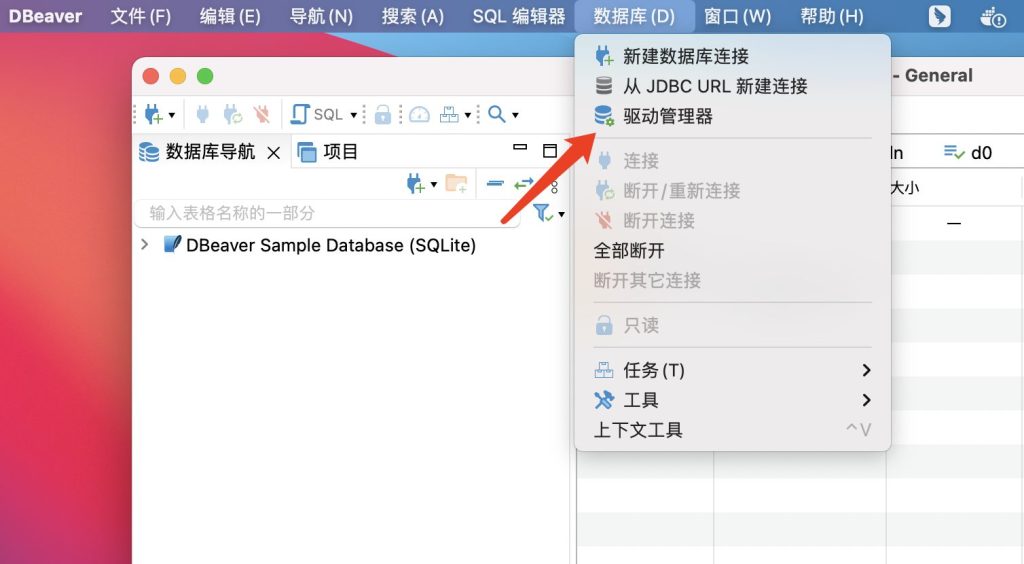This screenshot has width=1024, height=564.
Task: Expand the 工具 submenu chevron
Action: coord(866,400)
